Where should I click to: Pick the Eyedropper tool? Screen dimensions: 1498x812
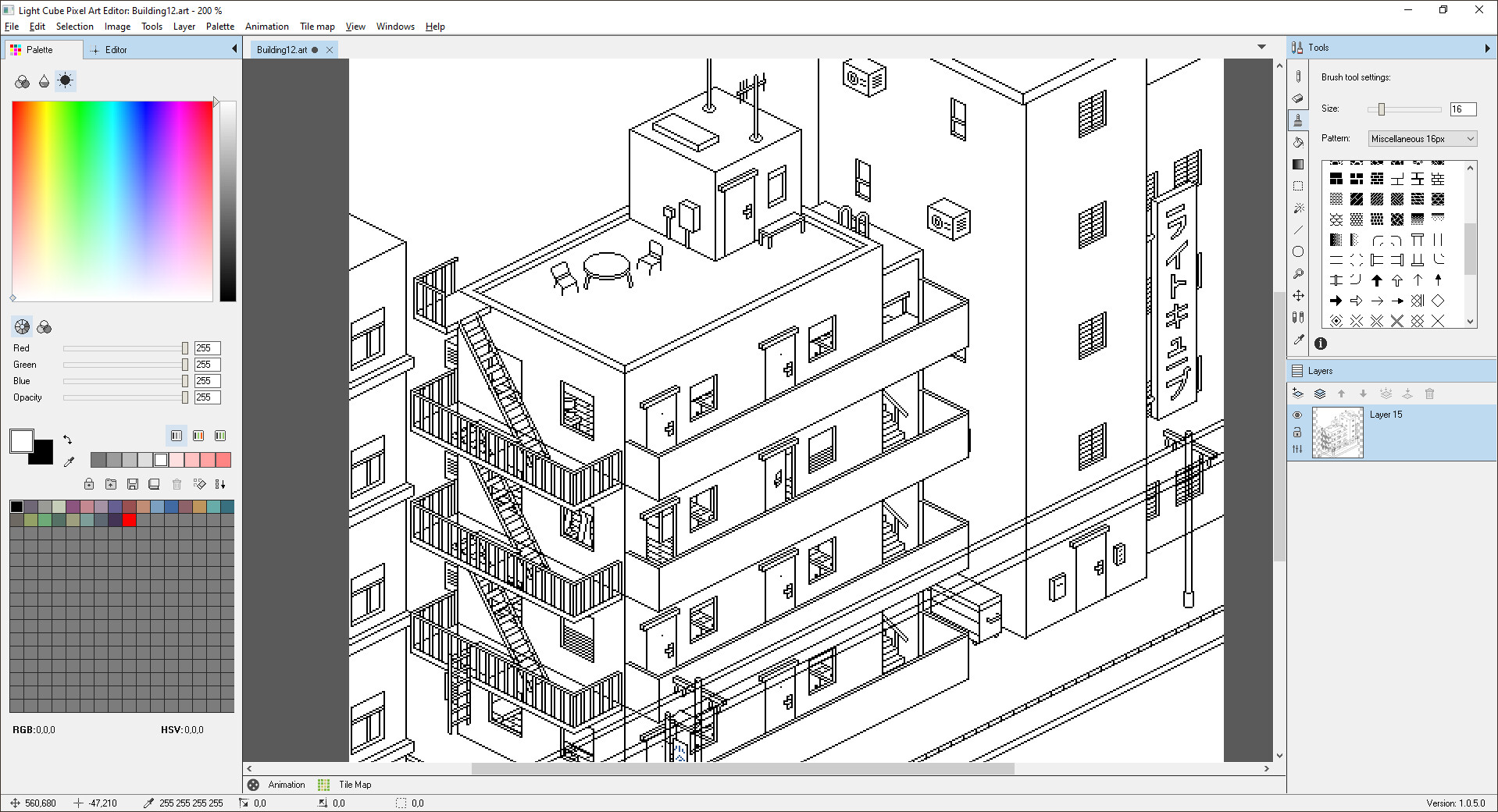coord(1298,340)
